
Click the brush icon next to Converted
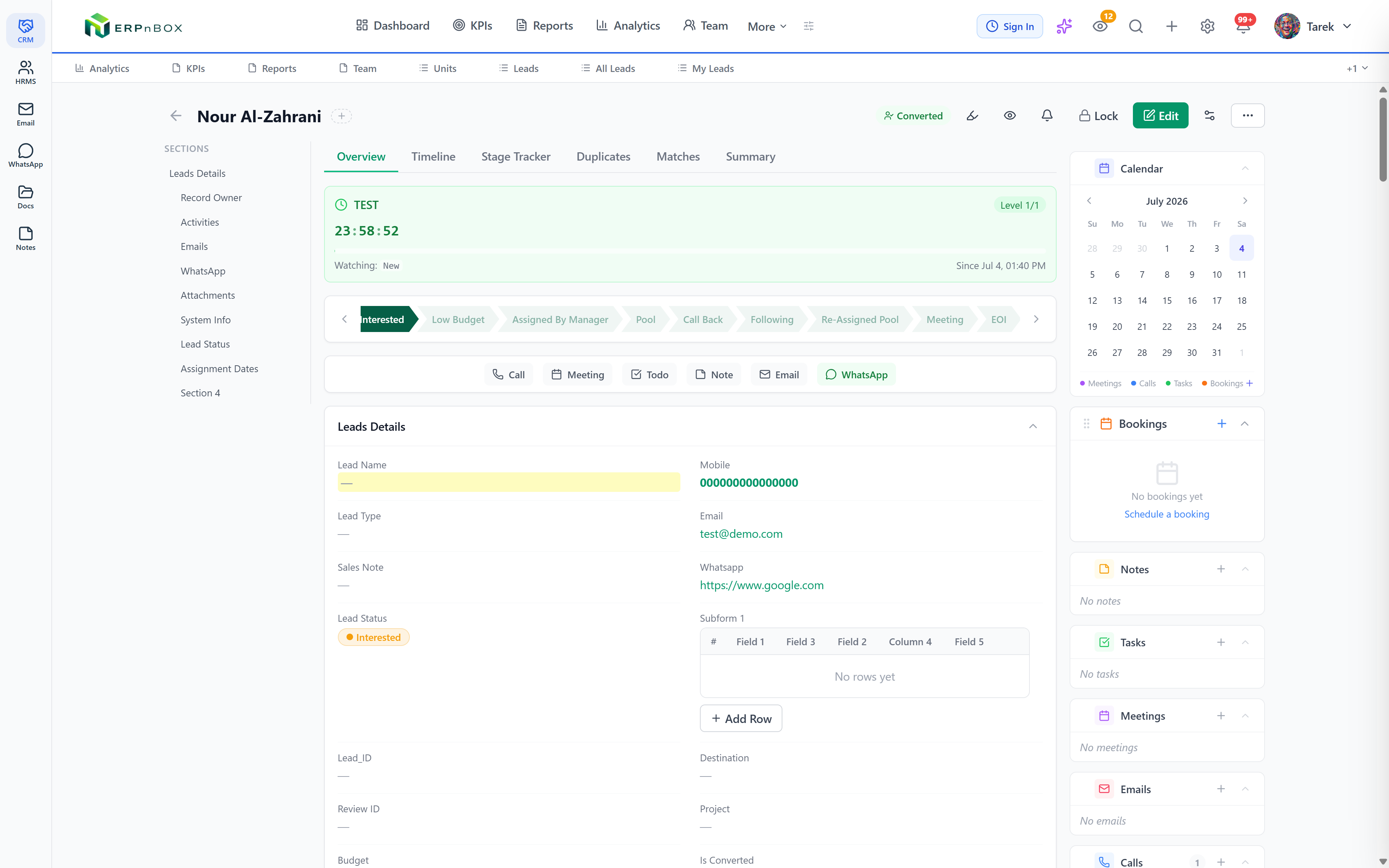(972, 116)
